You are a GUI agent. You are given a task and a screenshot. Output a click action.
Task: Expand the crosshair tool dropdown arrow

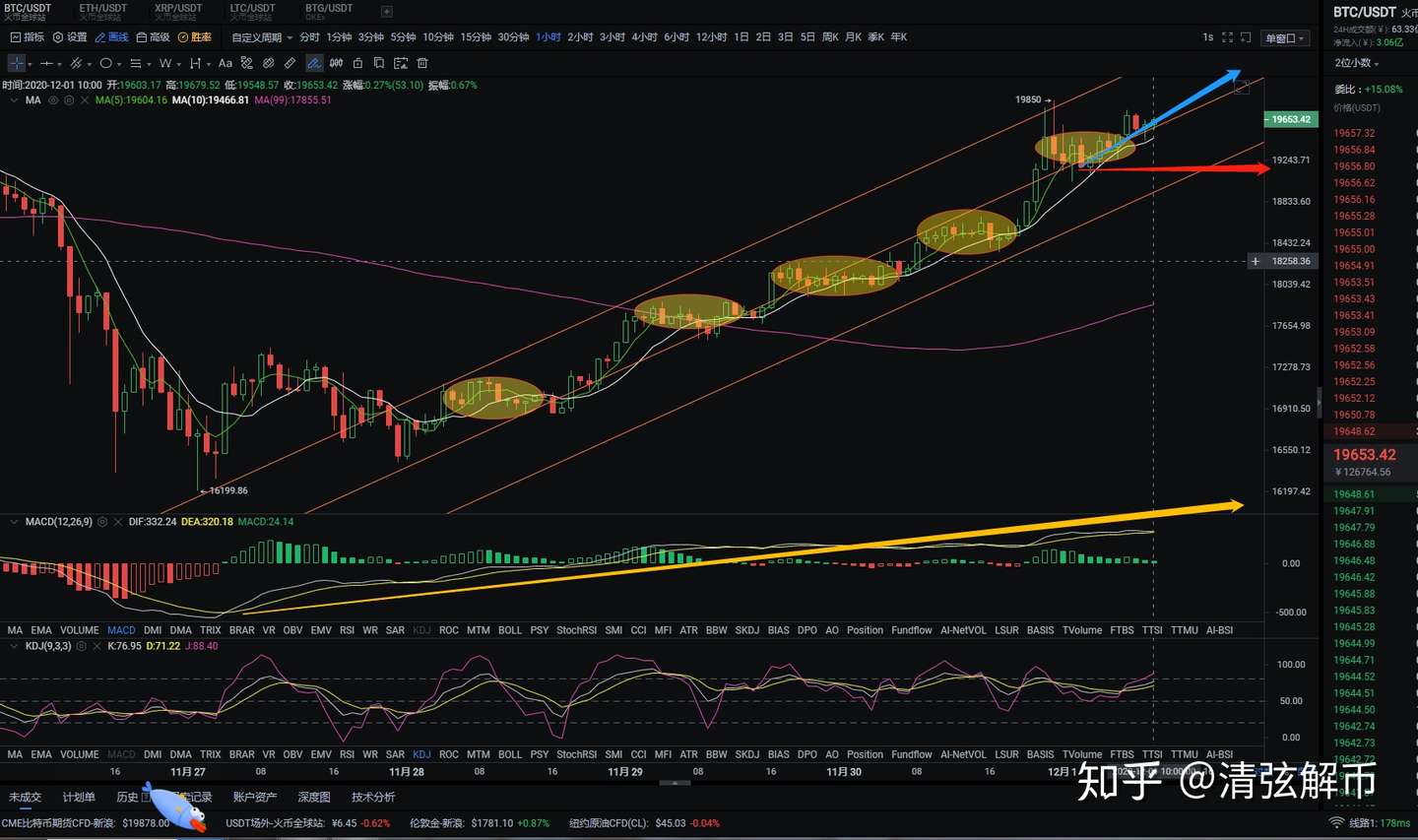point(30,65)
